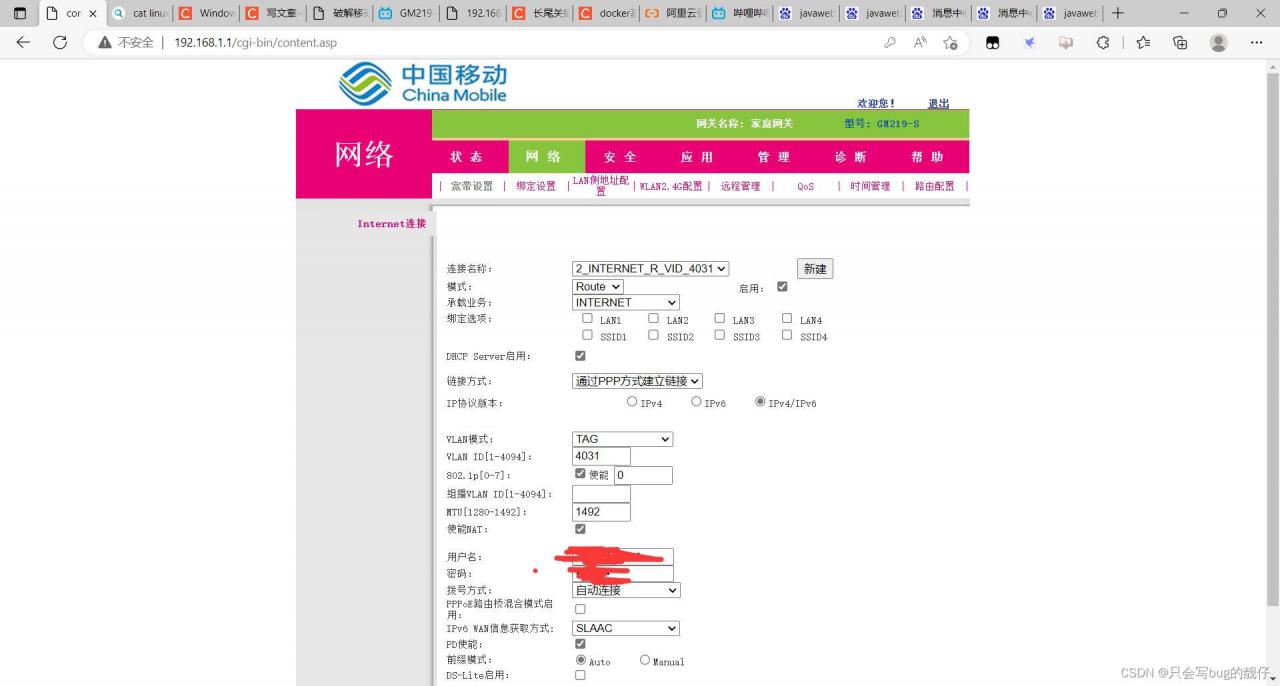
Task: Open the Favorites star list icon
Action: [x=1141, y=43]
